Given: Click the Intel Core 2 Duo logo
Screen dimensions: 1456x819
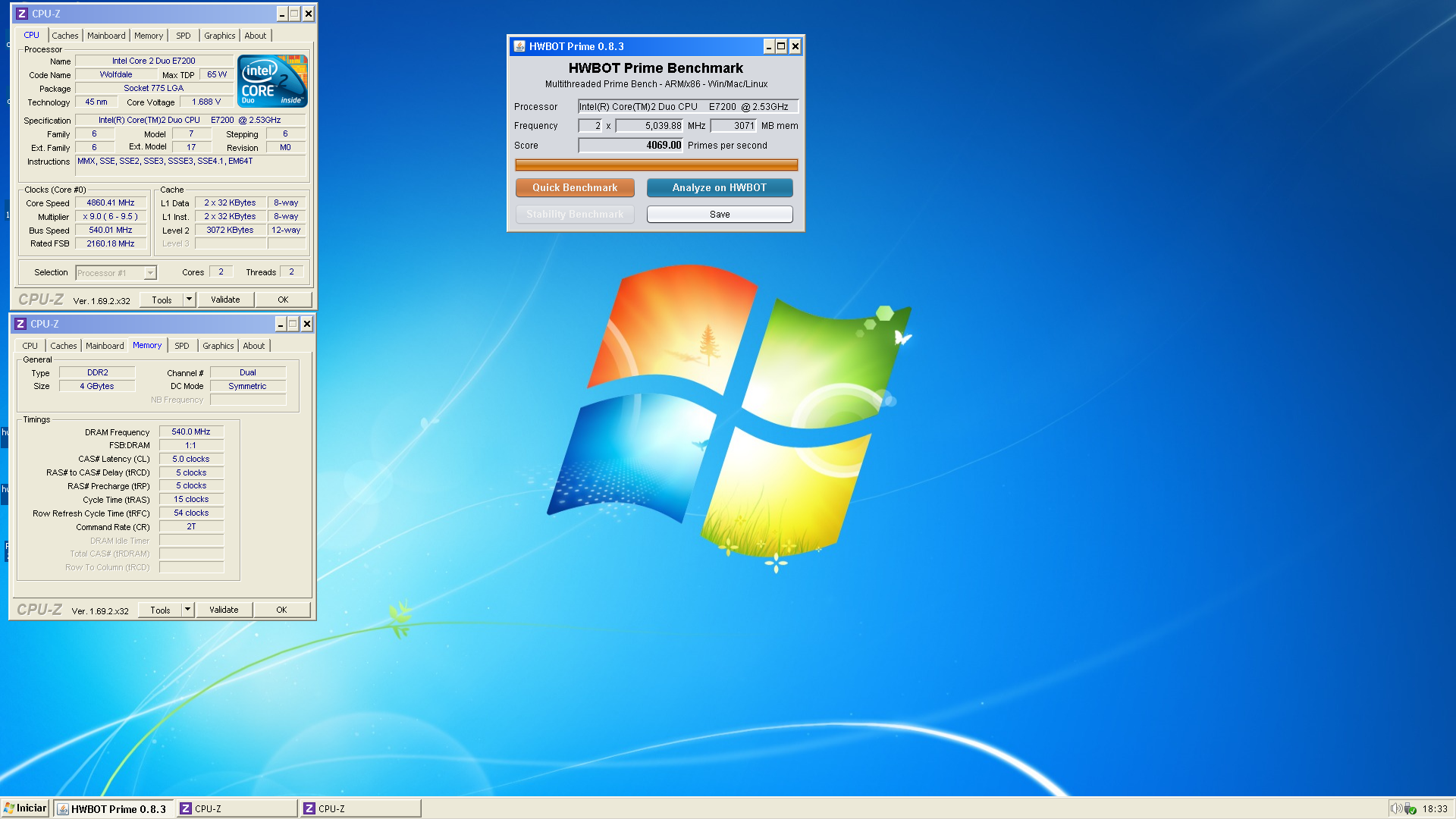Looking at the screenshot, I should click(x=272, y=80).
